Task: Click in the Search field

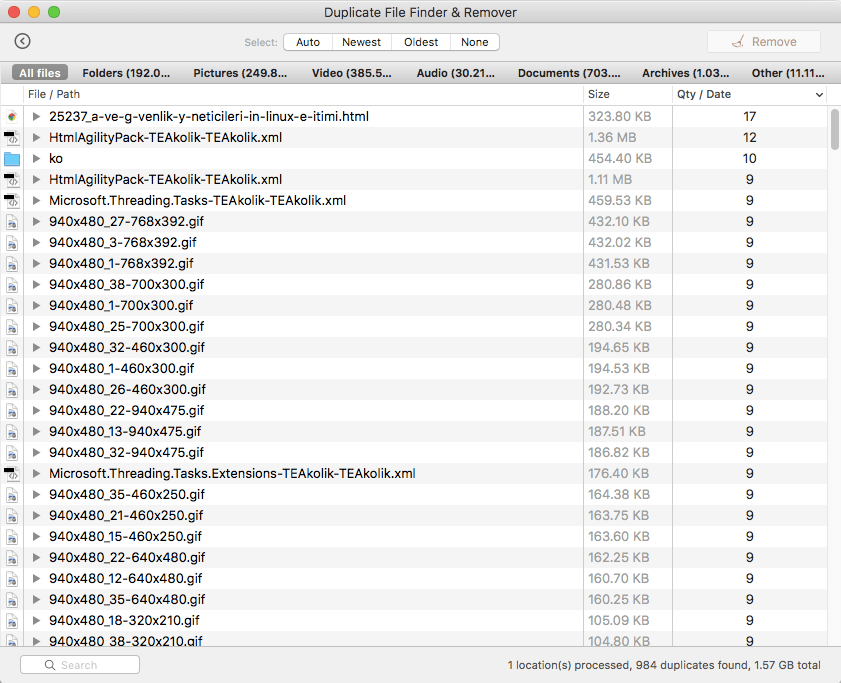Action: (80, 665)
